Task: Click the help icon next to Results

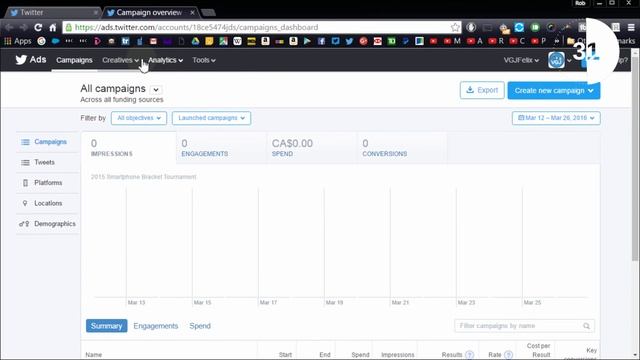Action: pyautogui.click(x=469, y=354)
